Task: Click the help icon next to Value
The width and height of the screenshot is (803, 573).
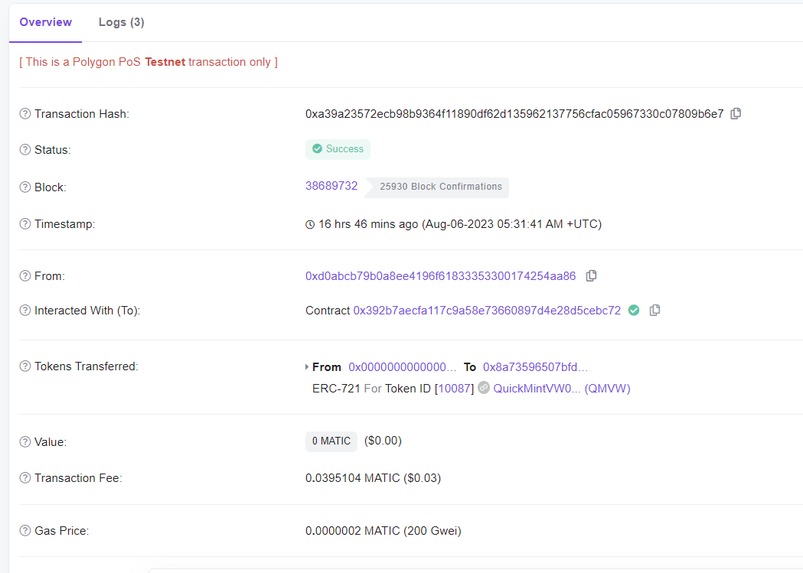Action: (25, 442)
